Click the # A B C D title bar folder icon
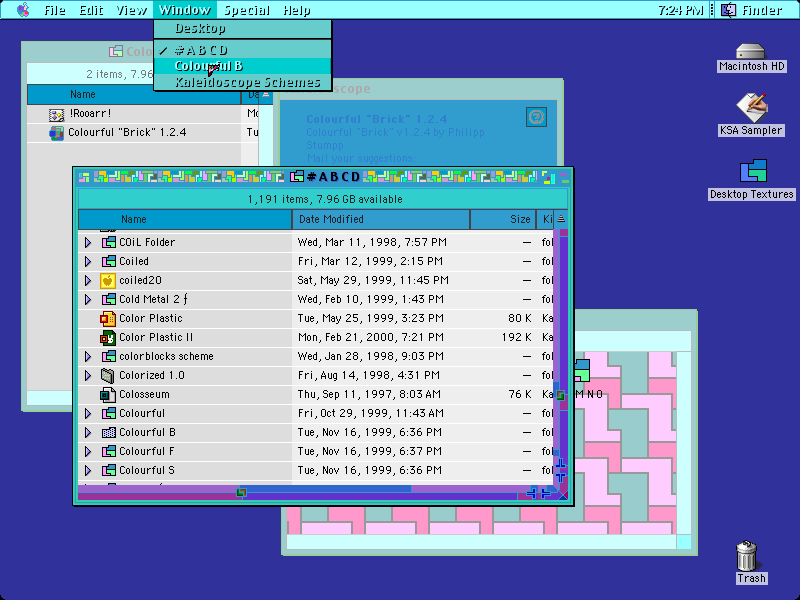This screenshot has width=800, height=600. pyautogui.click(x=297, y=177)
